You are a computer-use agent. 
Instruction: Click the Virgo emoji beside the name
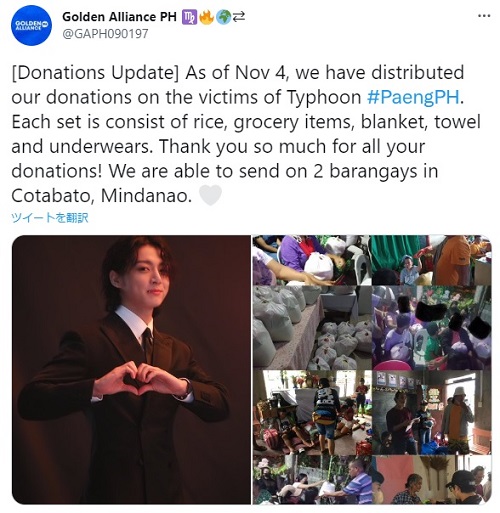[189, 17]
